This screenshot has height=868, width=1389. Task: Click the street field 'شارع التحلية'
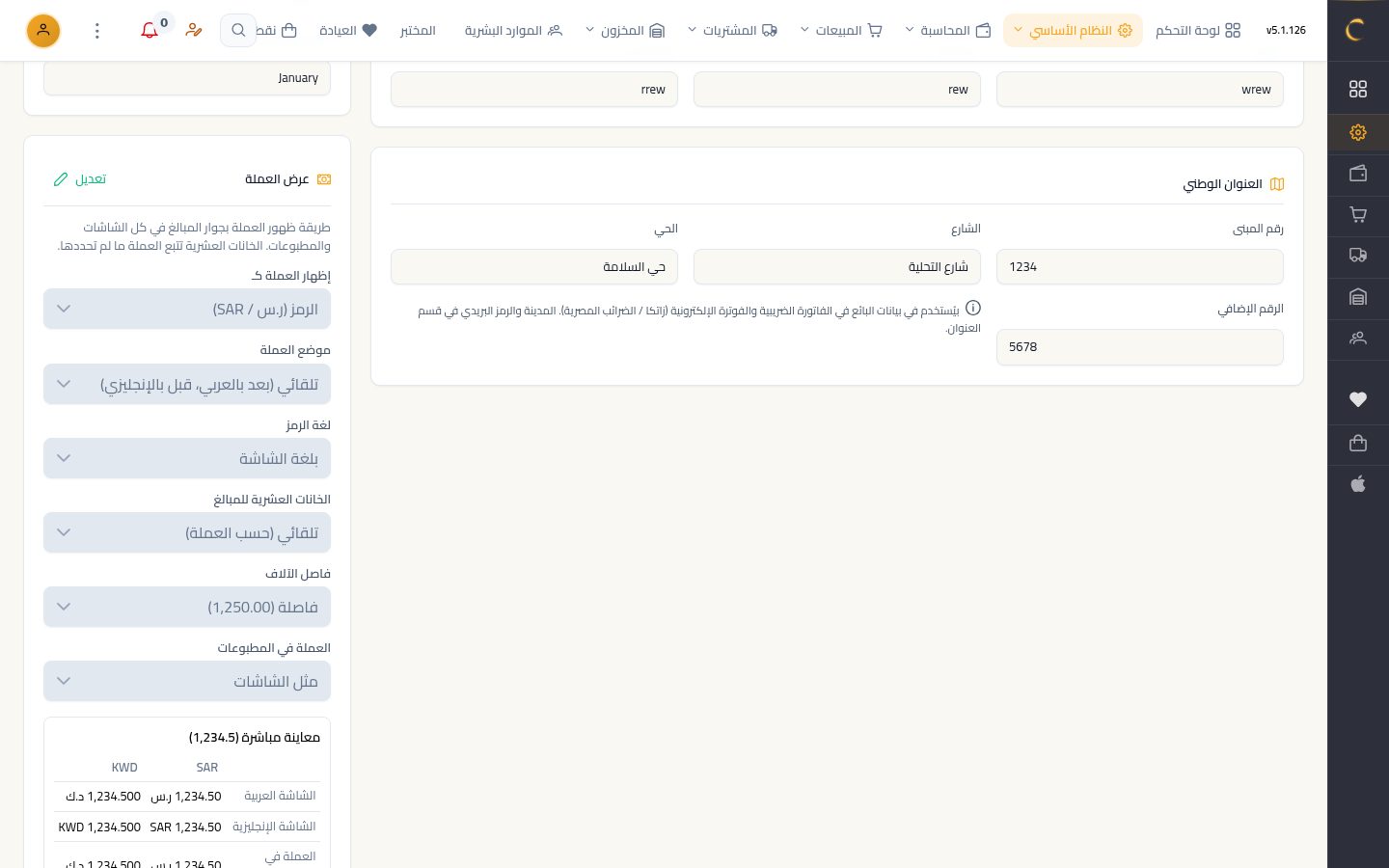click(x=837, y=267)
